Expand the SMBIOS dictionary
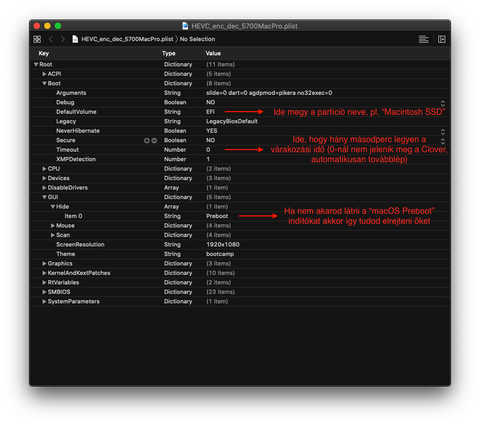This screenshot has height=425, width=480. point(44,292)
